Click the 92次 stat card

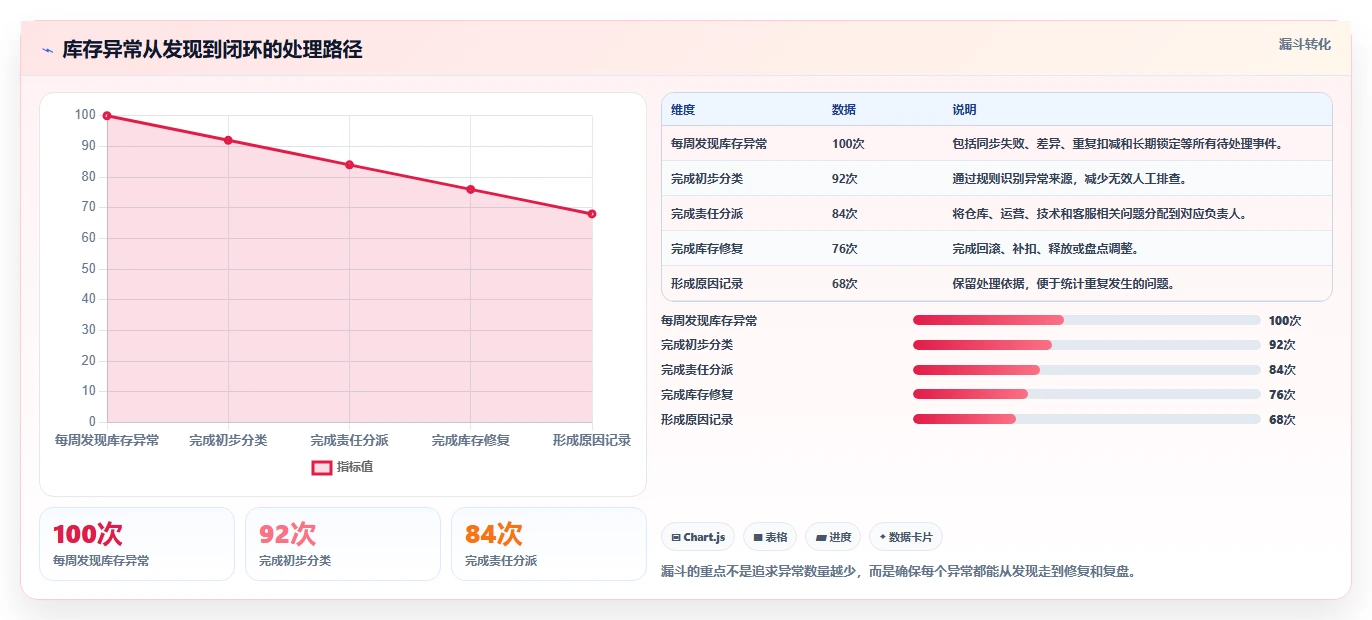(x=343, y=544)
